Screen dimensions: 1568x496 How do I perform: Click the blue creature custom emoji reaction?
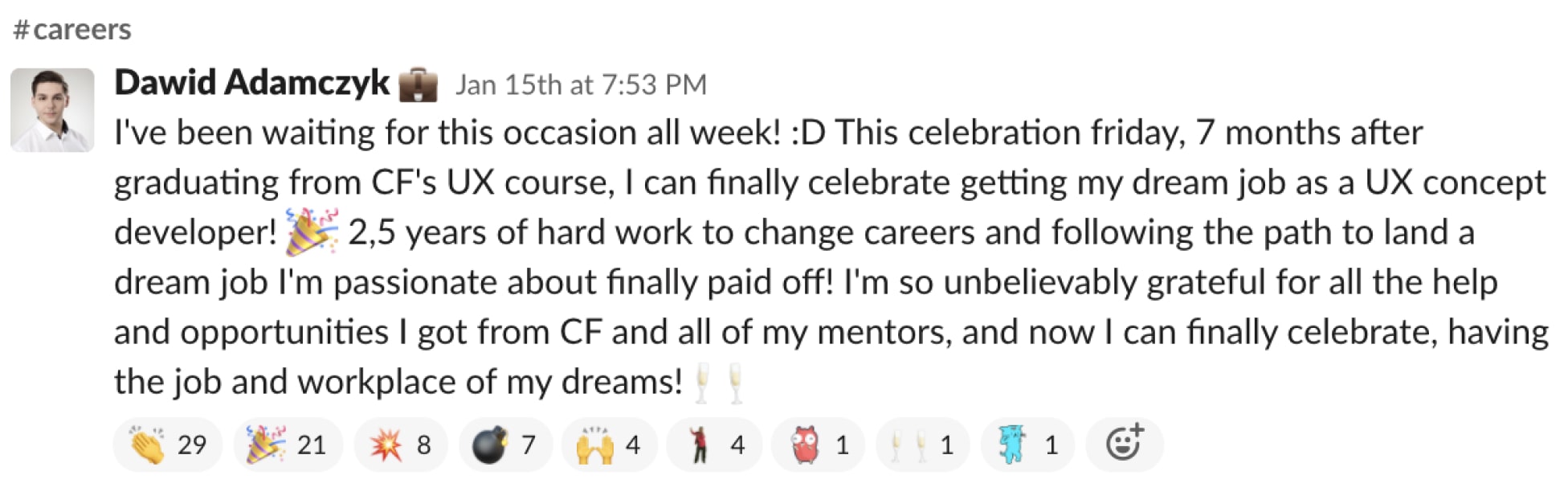[x=1027, y=445]
